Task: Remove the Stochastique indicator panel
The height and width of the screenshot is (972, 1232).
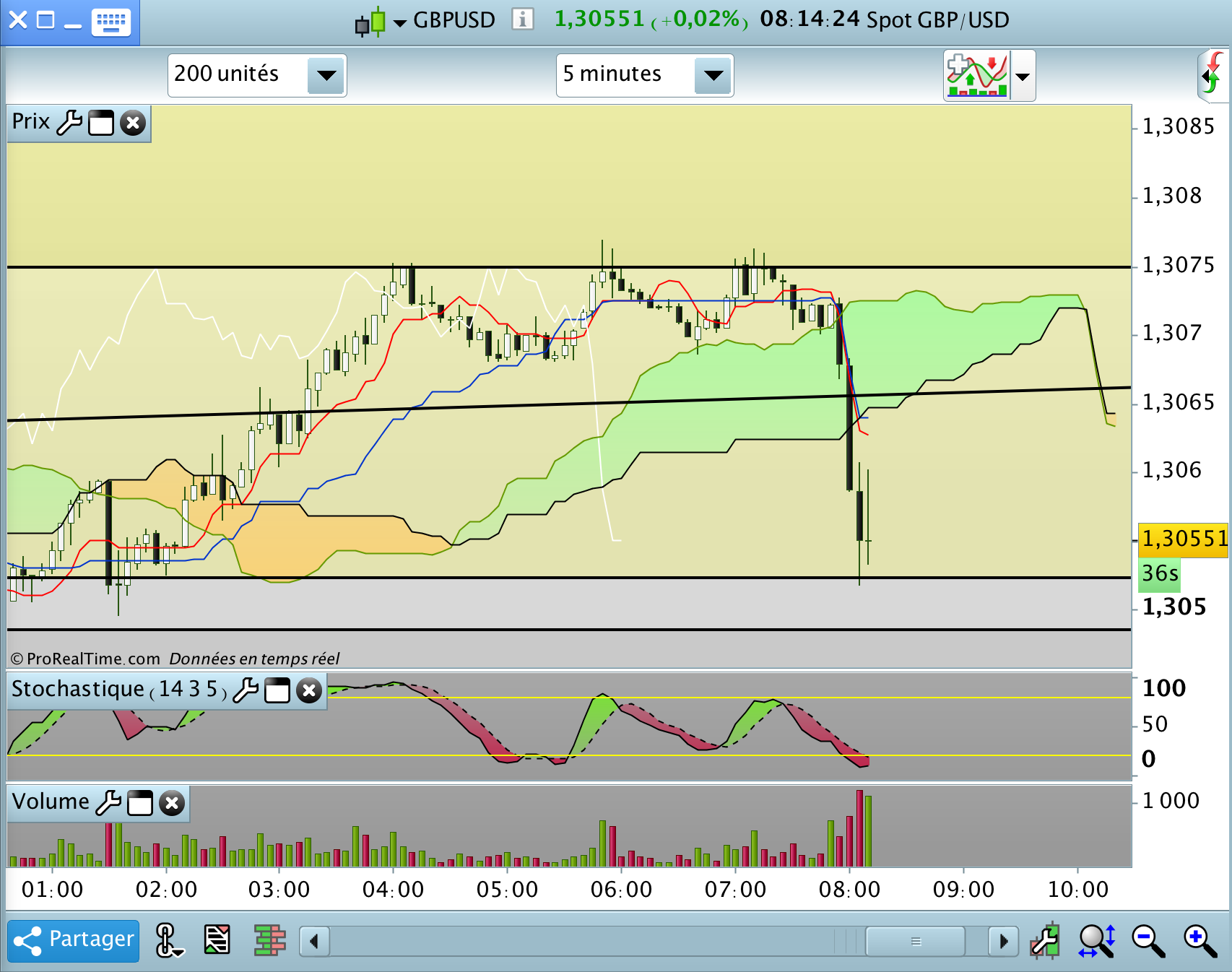Action: click(x=309, y=691)
